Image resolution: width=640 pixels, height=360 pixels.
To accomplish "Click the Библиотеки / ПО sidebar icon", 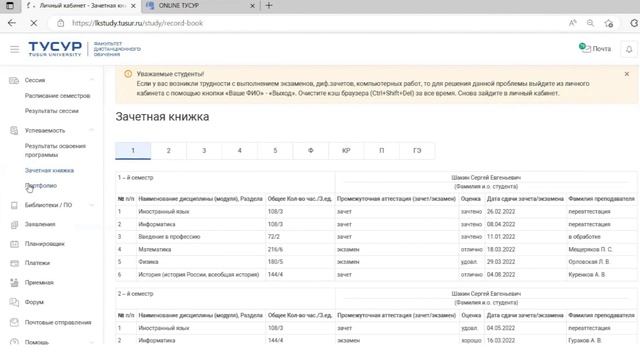I will pyautogui.click(x=14, y=205).
